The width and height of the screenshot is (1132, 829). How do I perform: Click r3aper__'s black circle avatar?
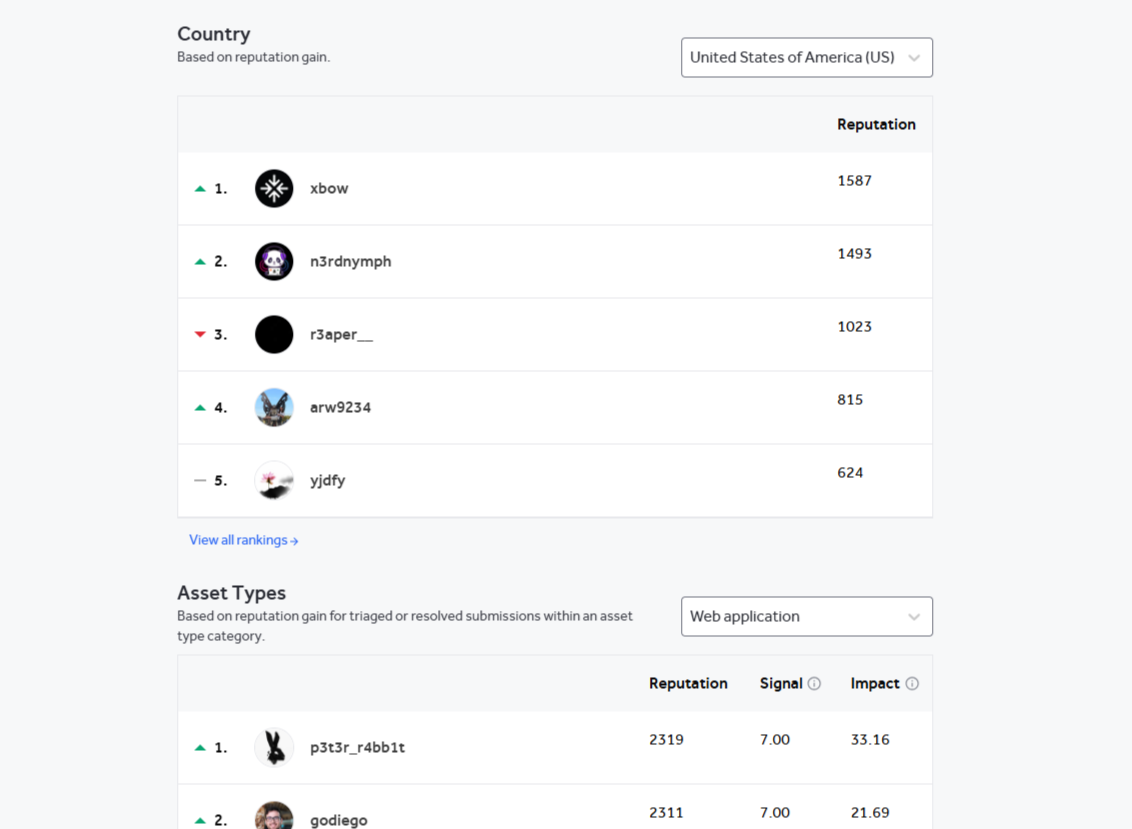pos(274,334)
